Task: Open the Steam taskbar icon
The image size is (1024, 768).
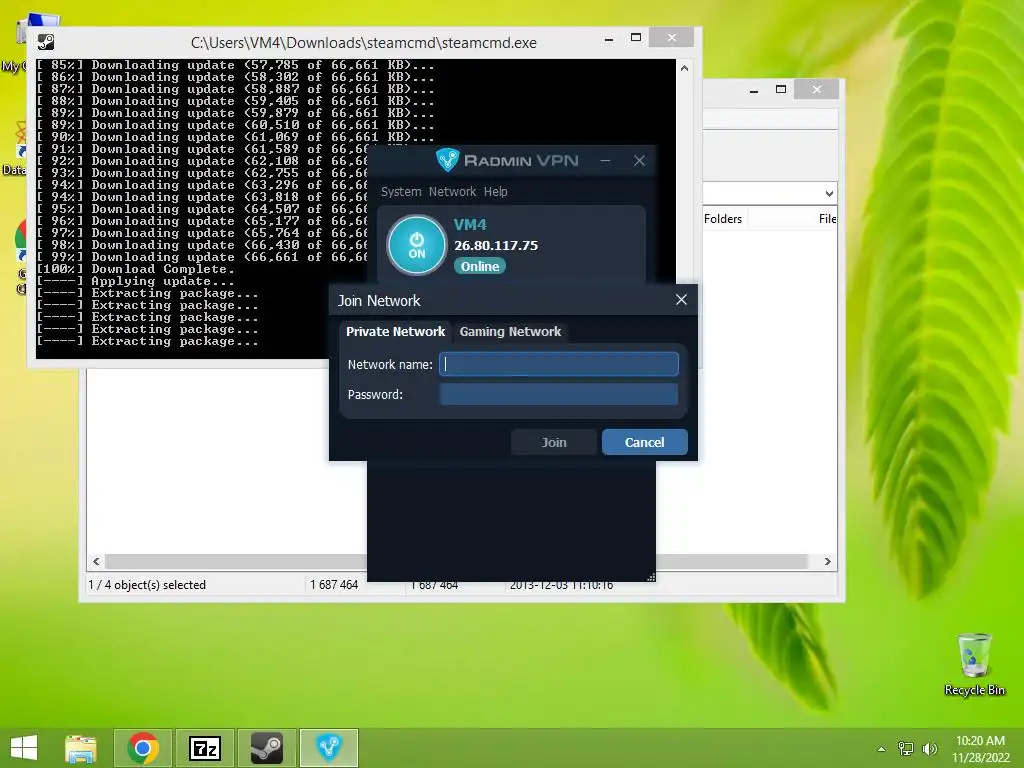Action: 266,748
